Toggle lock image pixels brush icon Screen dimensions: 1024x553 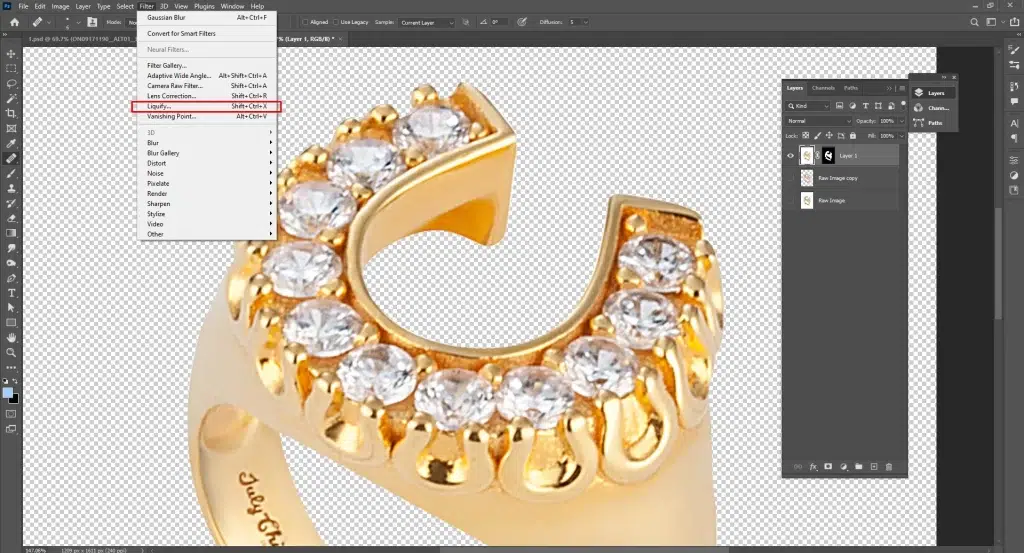817,136
